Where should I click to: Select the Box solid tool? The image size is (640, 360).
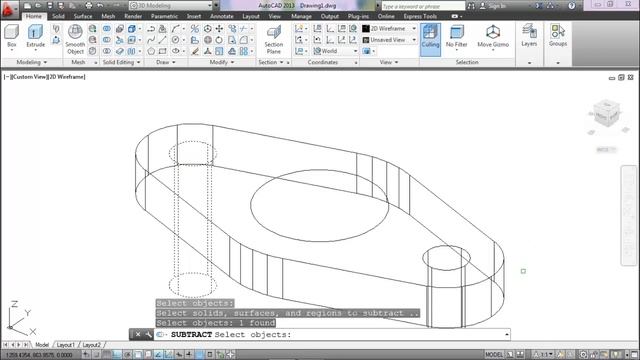[12, 37]
